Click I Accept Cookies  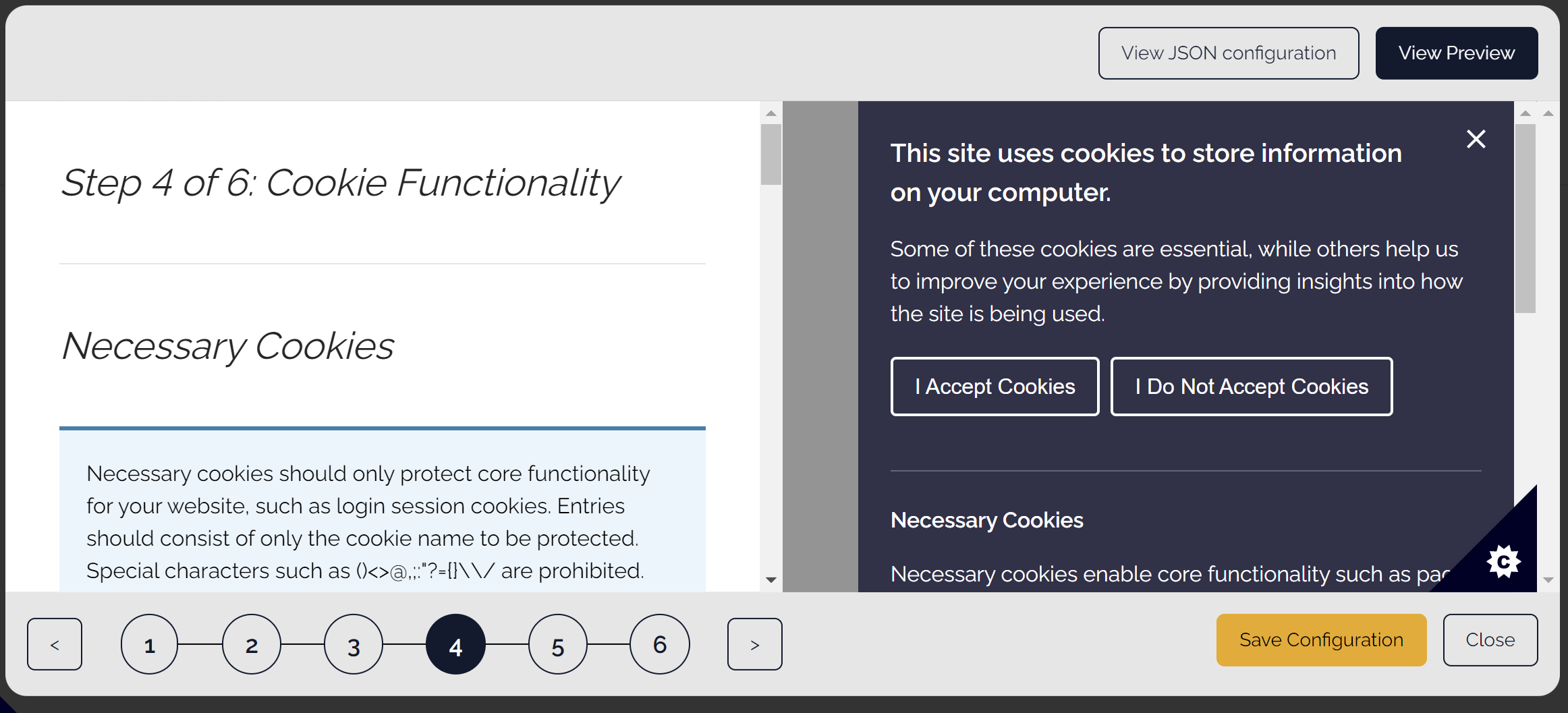click(x=995, y=387)
